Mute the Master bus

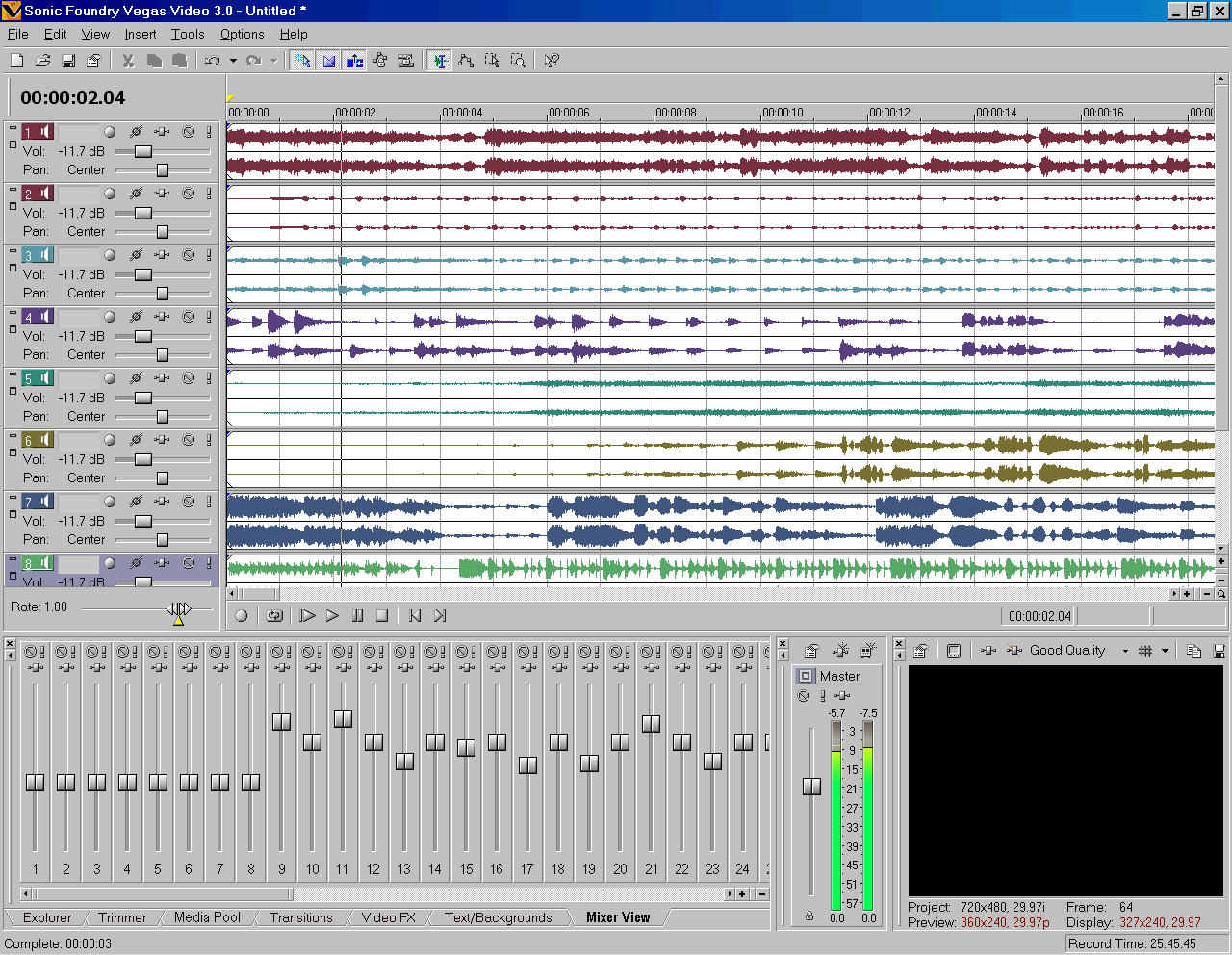804,696
